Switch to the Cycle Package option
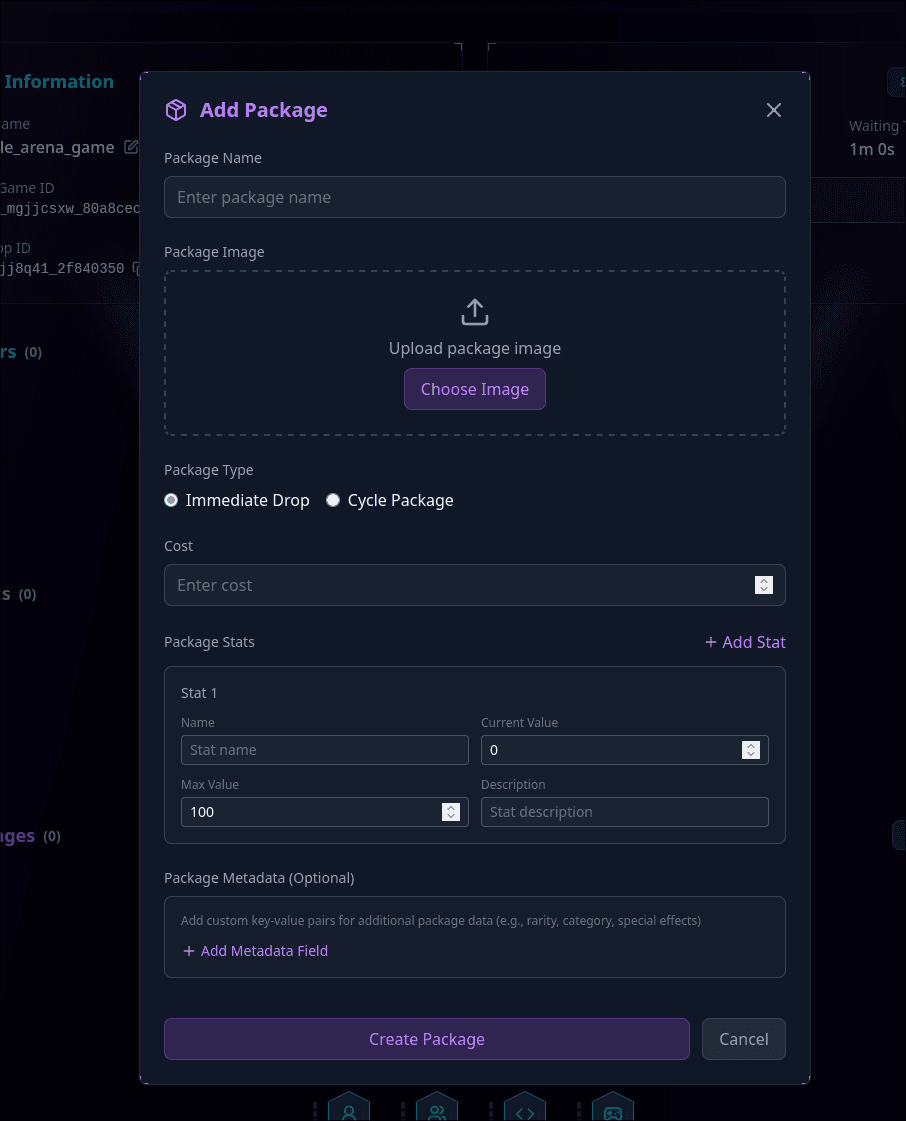Screen dimensions: 906x1121 [332, 500]
